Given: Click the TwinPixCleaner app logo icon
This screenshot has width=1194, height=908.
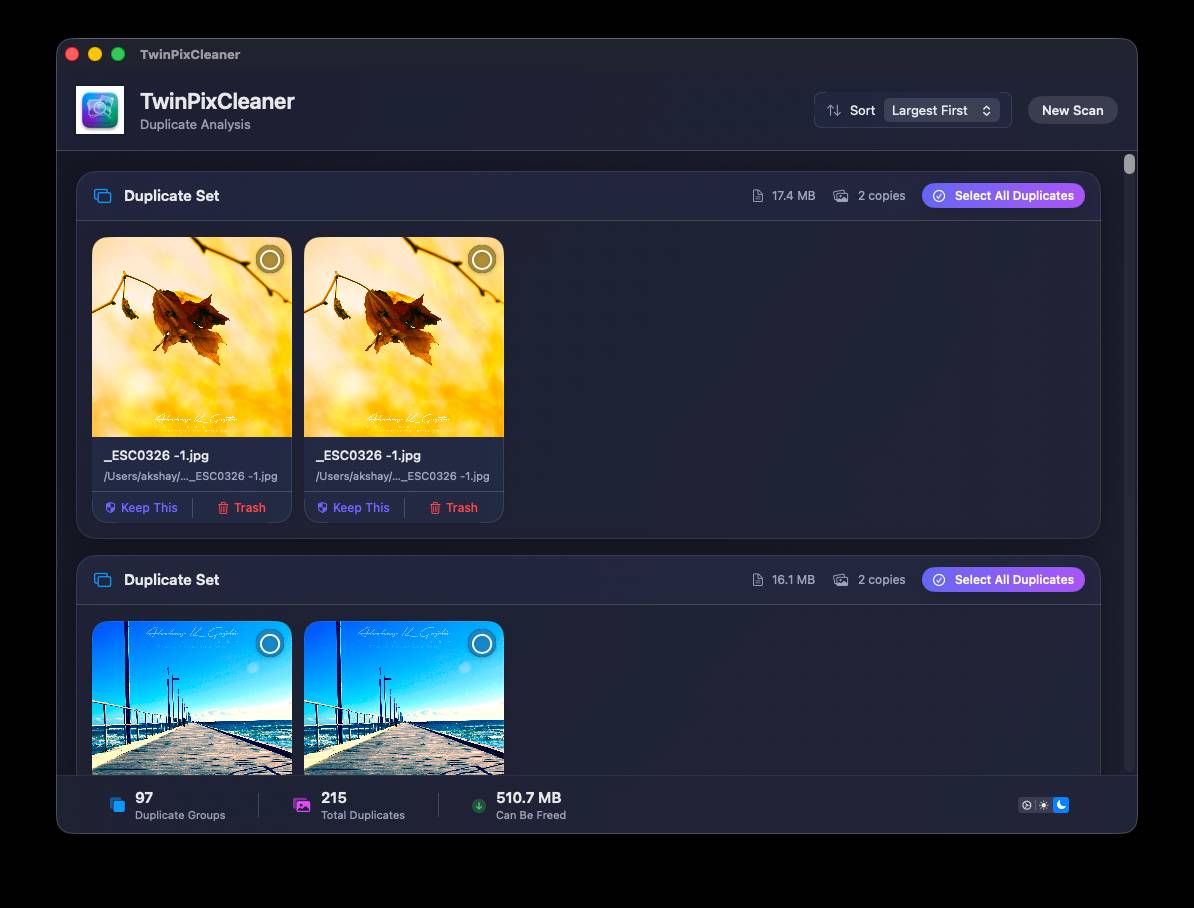Looking at the screenshot, I should click(x=100, y=110).
